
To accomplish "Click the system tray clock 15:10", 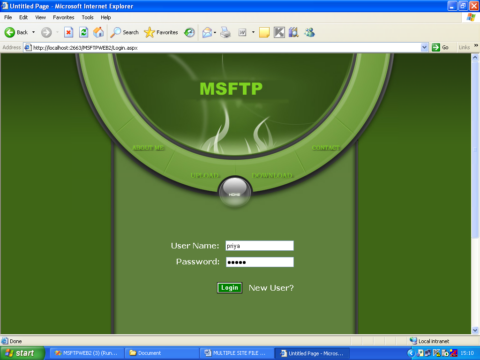I will coord(467,353).
